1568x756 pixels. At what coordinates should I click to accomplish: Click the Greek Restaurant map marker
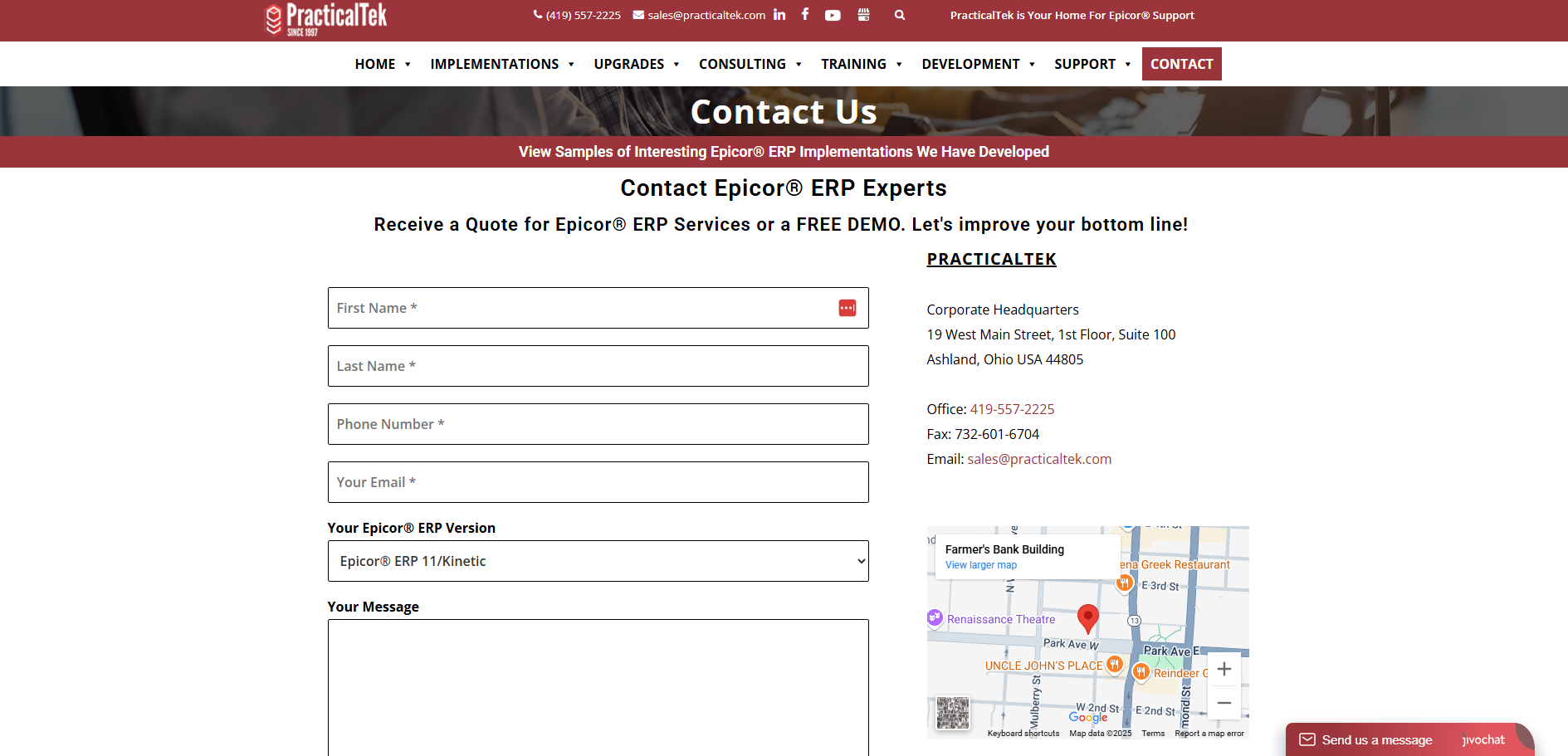click(x=1124, y=583)
